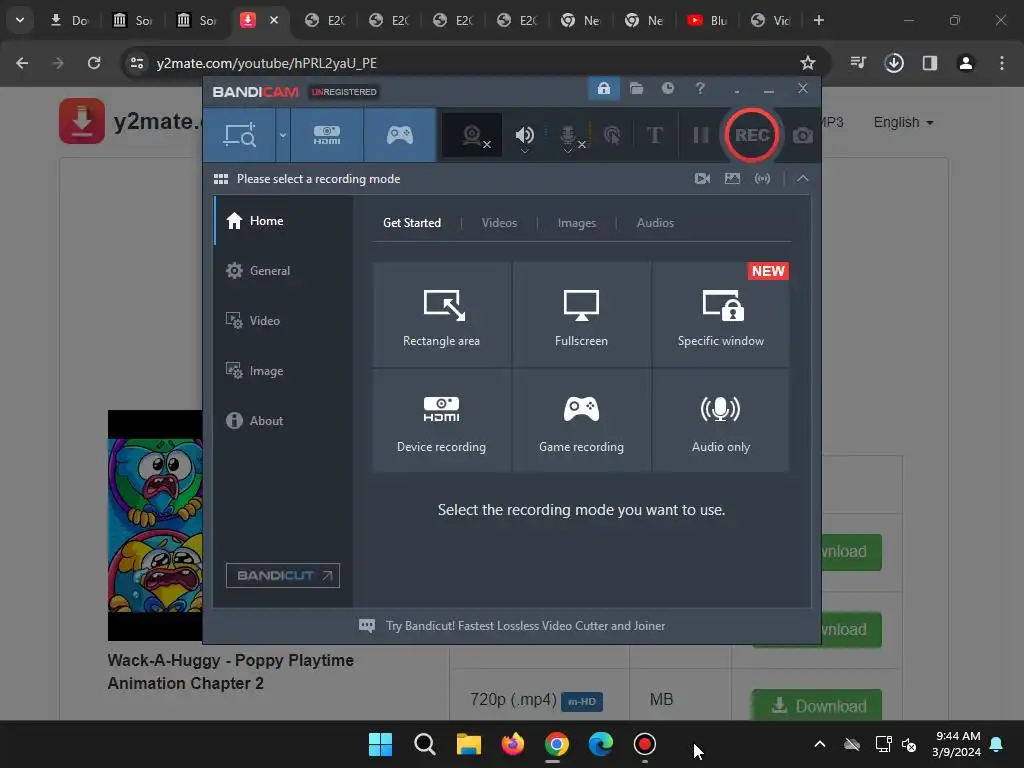Open scheduled recording clock icon
Screen dimensions: 1024x768
coord(668,88)
